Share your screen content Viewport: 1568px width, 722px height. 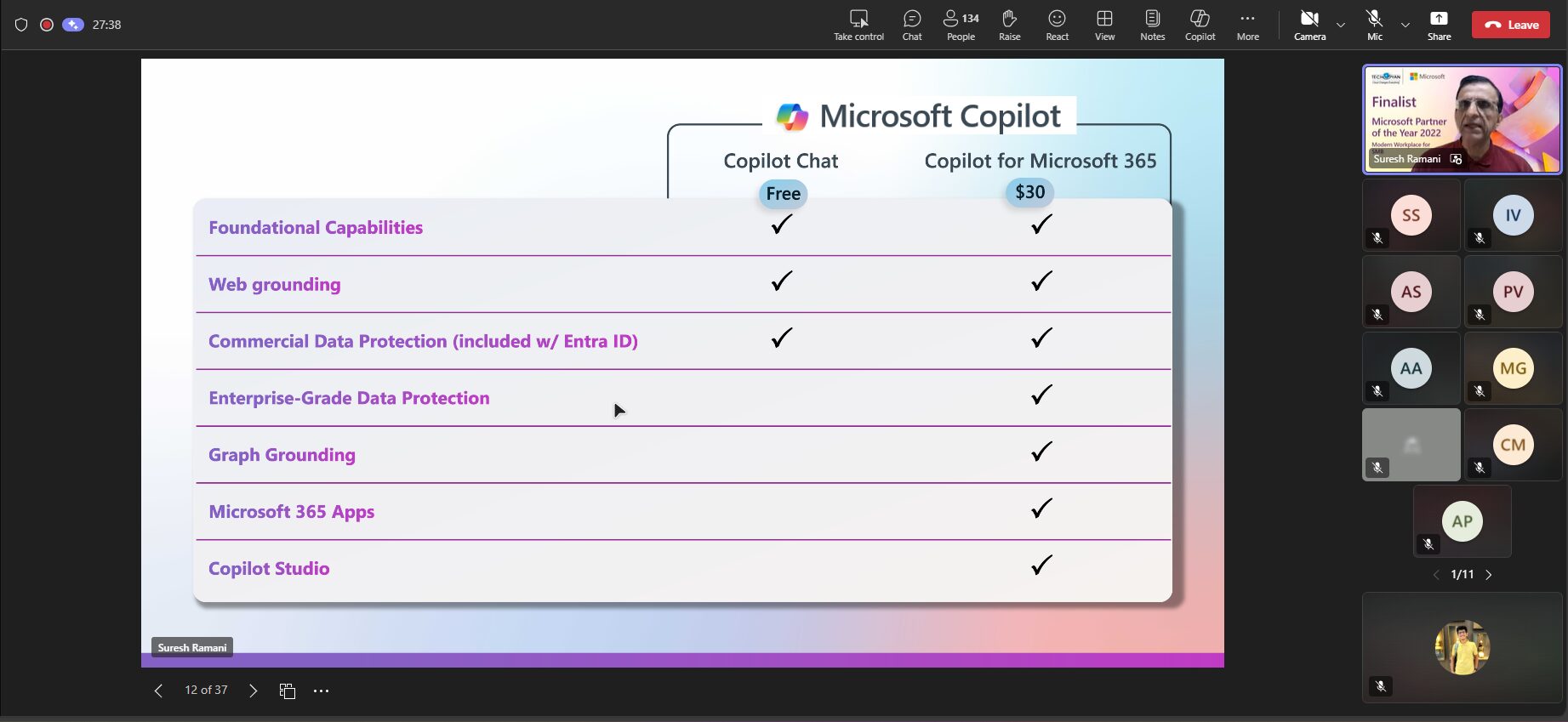tap(1439, 25)
